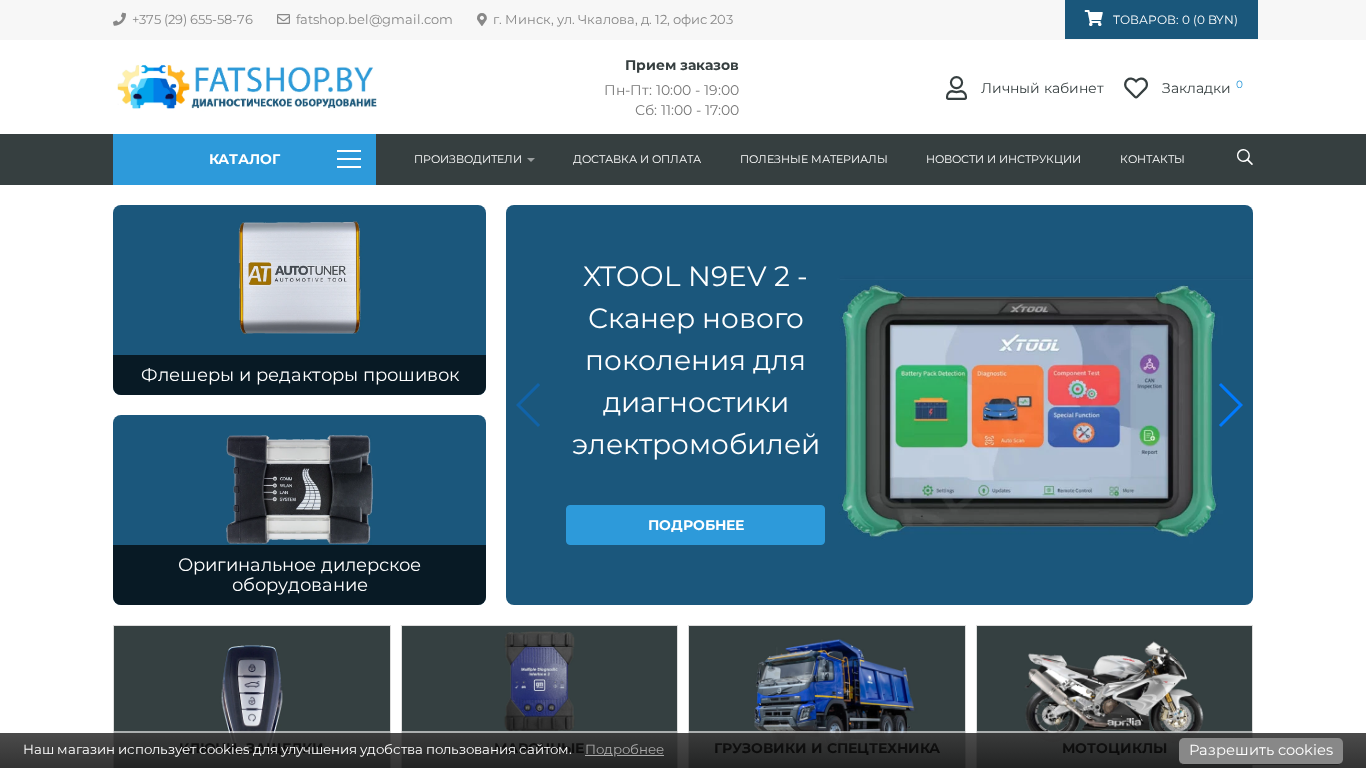Open the ПРОИЗВОДИТЕЛИ dropdown

click(474, 159)
